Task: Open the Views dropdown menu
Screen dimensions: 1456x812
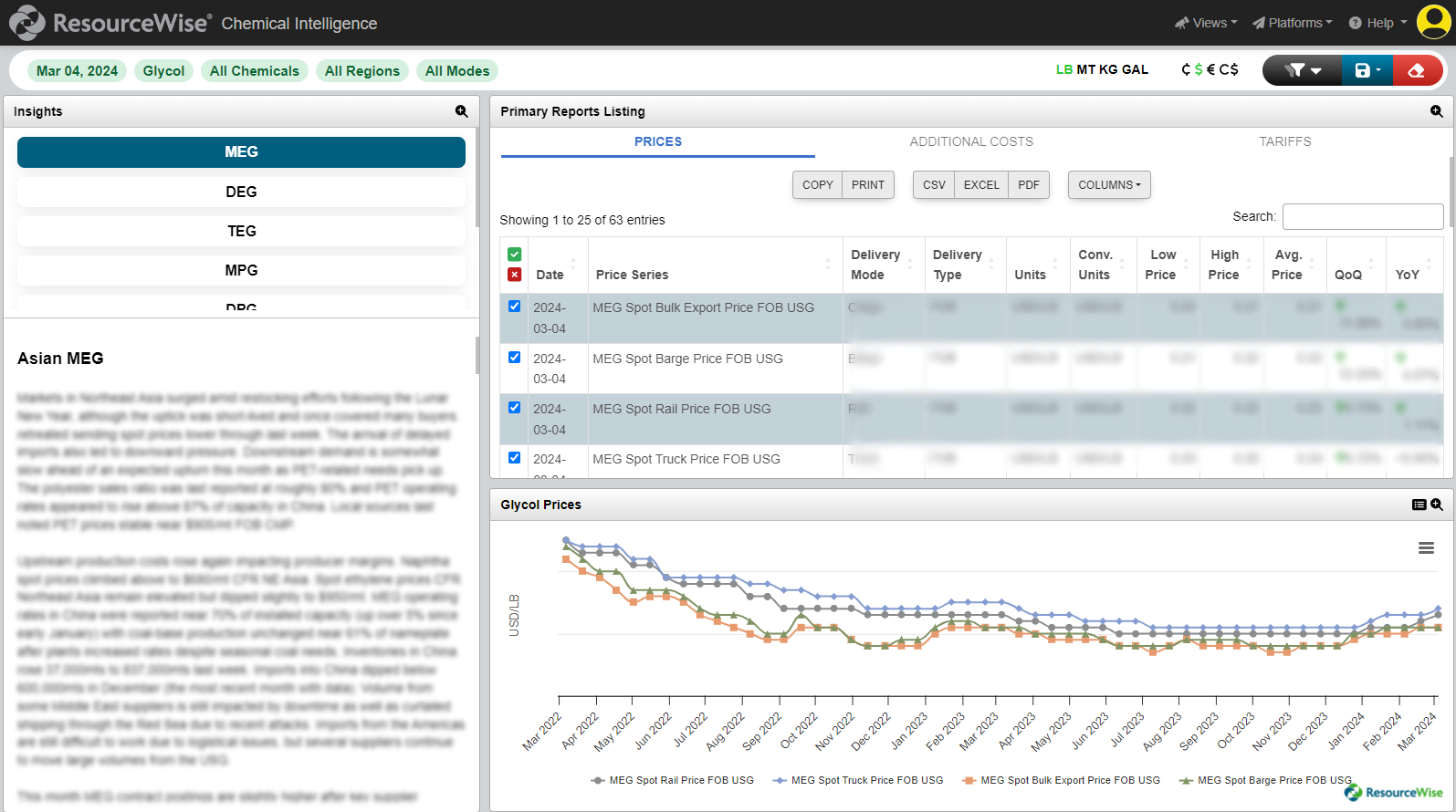Action: click(x=1206, y=23)
